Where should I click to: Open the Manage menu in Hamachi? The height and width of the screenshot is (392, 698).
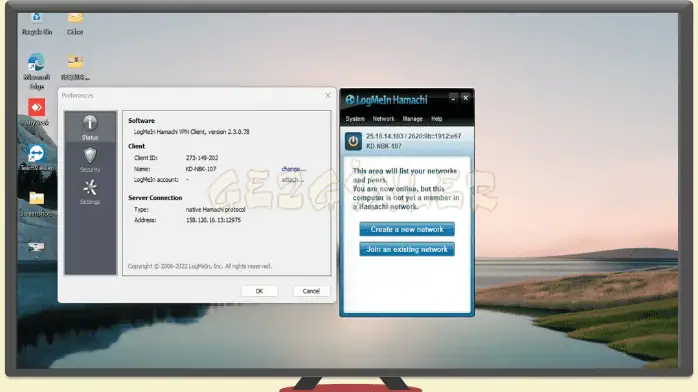412,119
